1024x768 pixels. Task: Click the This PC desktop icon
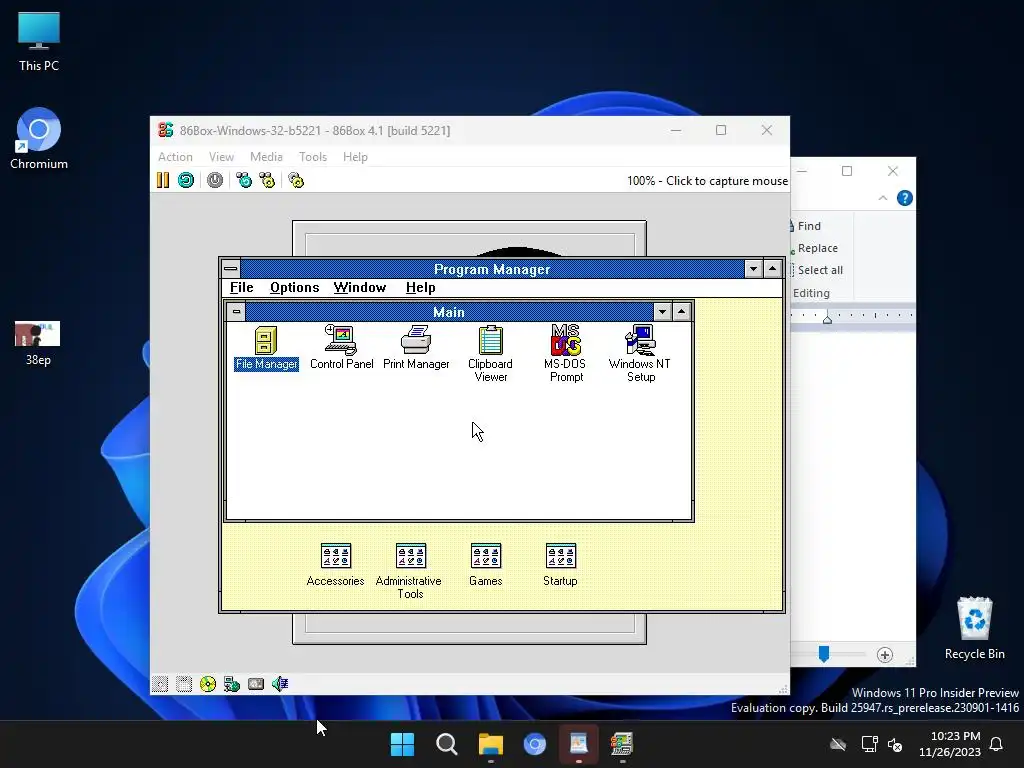click(39, 41)
